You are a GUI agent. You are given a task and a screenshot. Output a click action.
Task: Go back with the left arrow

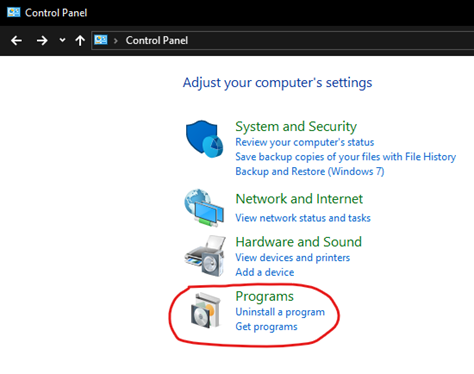16,41
